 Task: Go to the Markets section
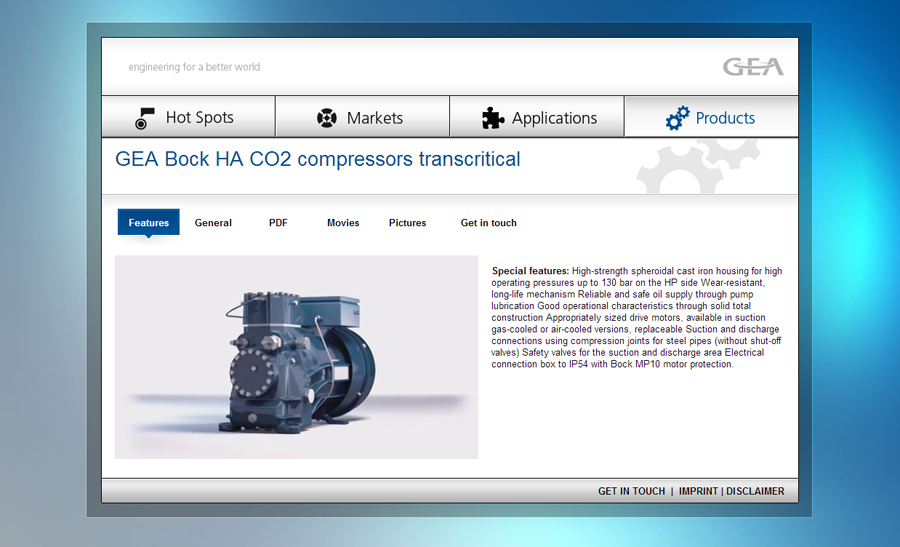(x=374, y=118)
